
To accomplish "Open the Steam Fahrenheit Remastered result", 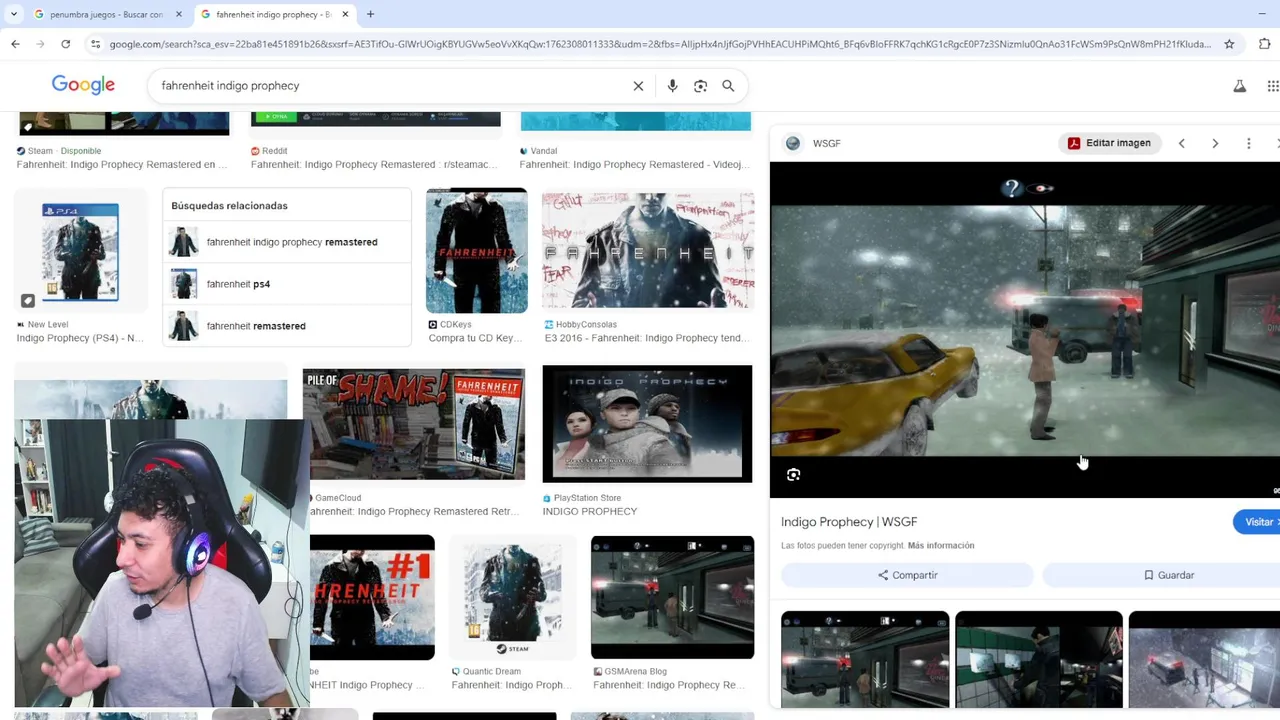I will (122, 164).
